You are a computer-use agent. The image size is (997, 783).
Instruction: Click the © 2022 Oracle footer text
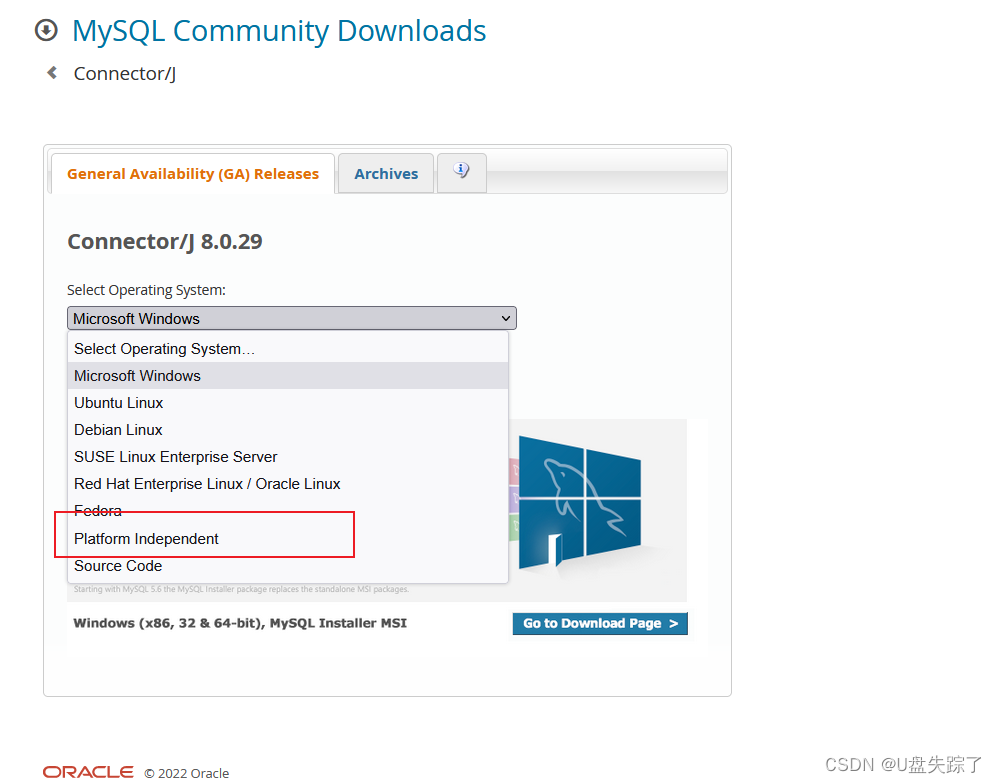[186, 773]
